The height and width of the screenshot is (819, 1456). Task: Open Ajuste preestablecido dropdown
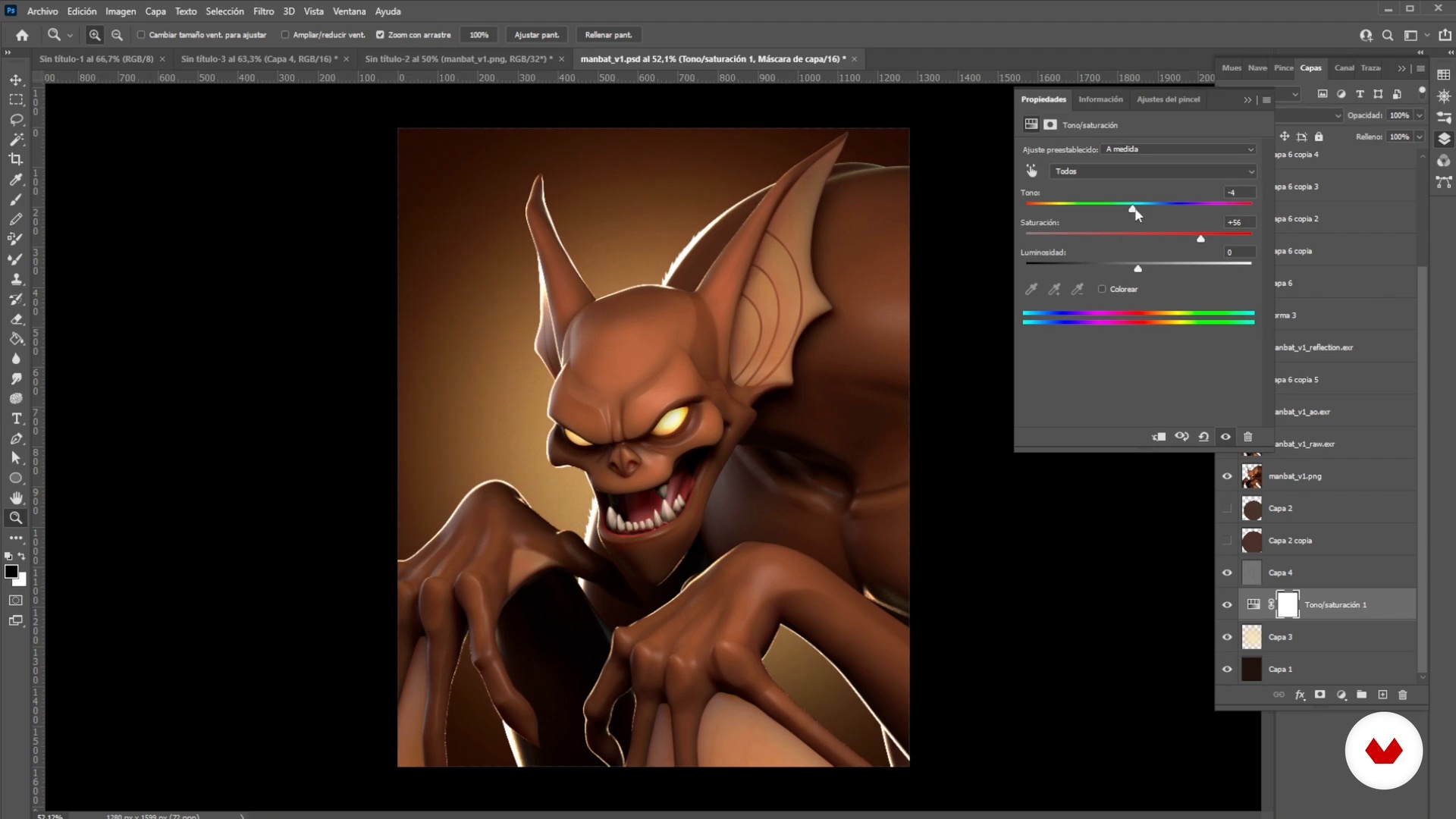pyautogui.click(x=1179, y=149)
